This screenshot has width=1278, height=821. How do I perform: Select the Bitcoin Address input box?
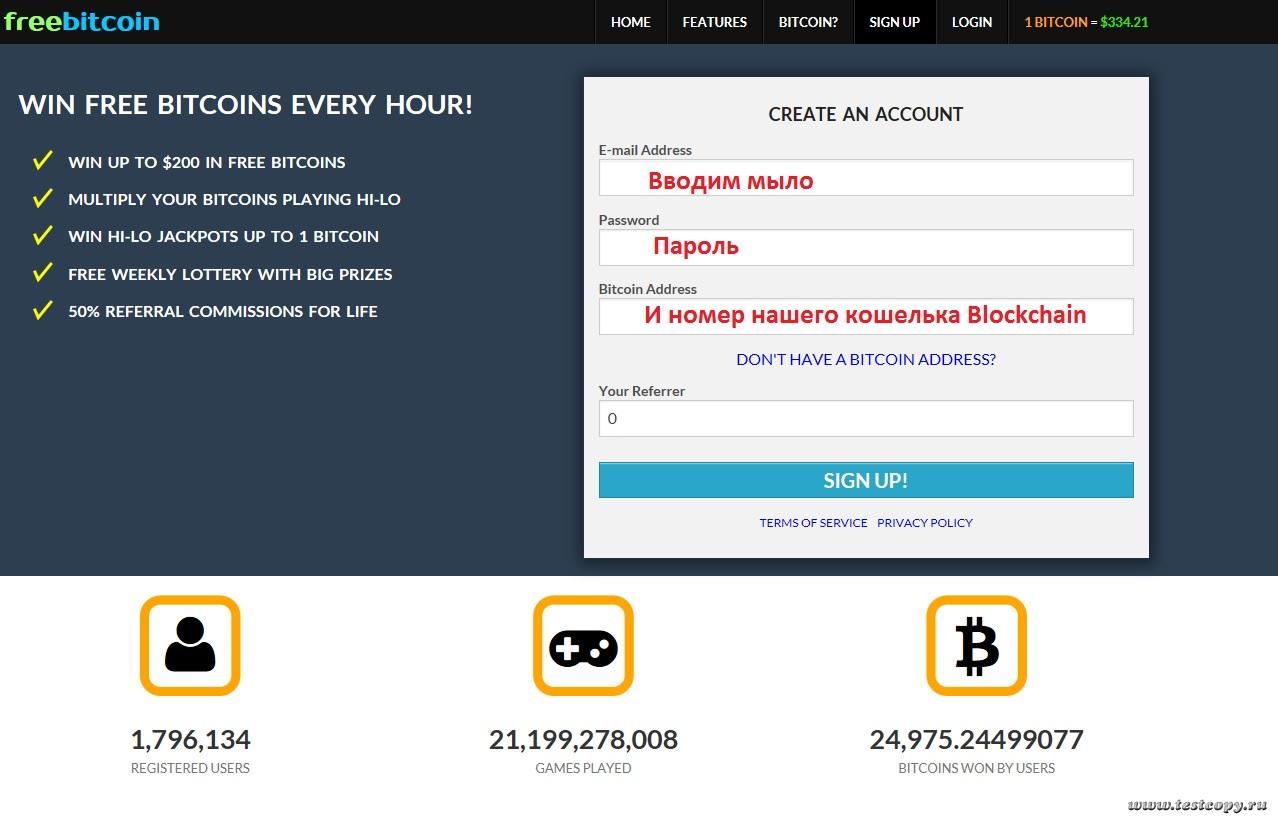pyautogui.click(x=865, y=316)
